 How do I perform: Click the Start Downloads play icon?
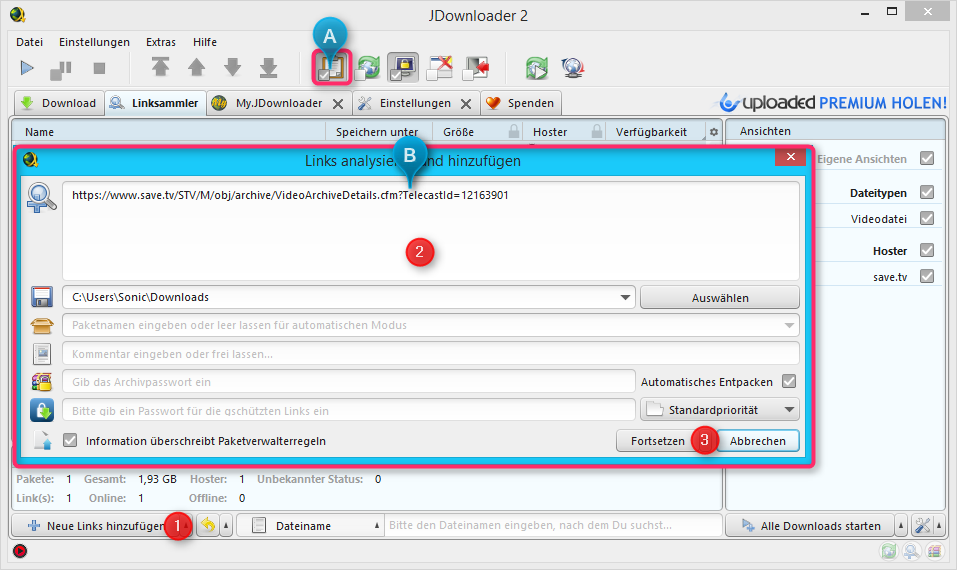28,68
